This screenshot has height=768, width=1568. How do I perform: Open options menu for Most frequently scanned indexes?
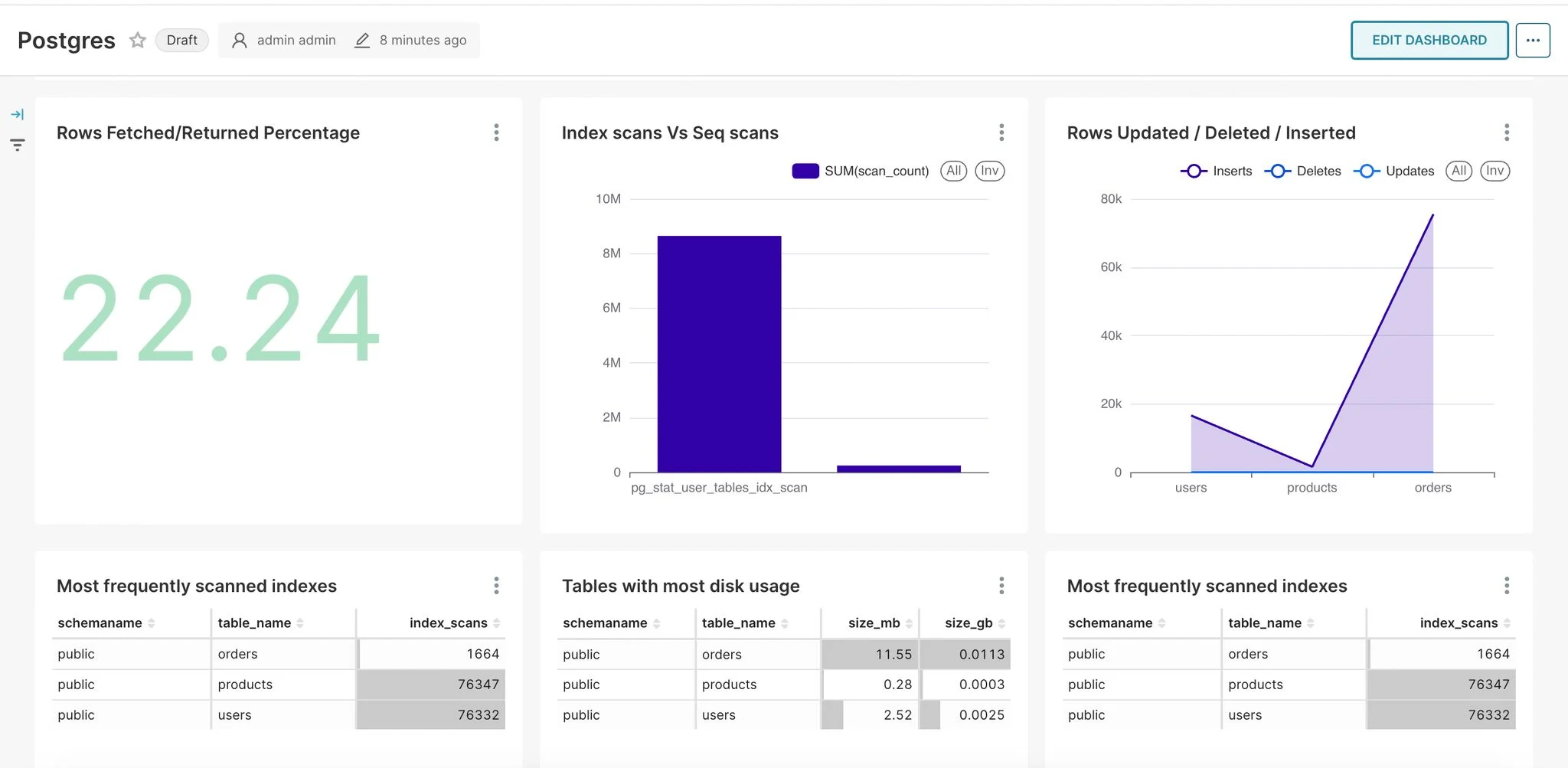(496, 585)
